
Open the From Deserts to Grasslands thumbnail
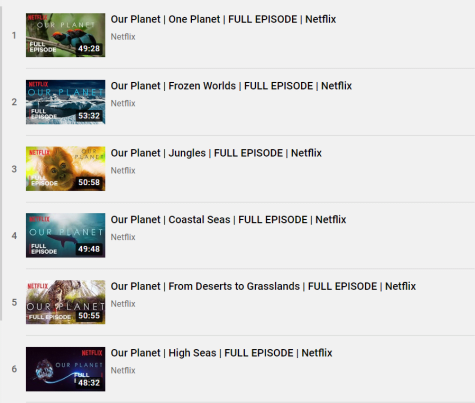coord(66,302)
